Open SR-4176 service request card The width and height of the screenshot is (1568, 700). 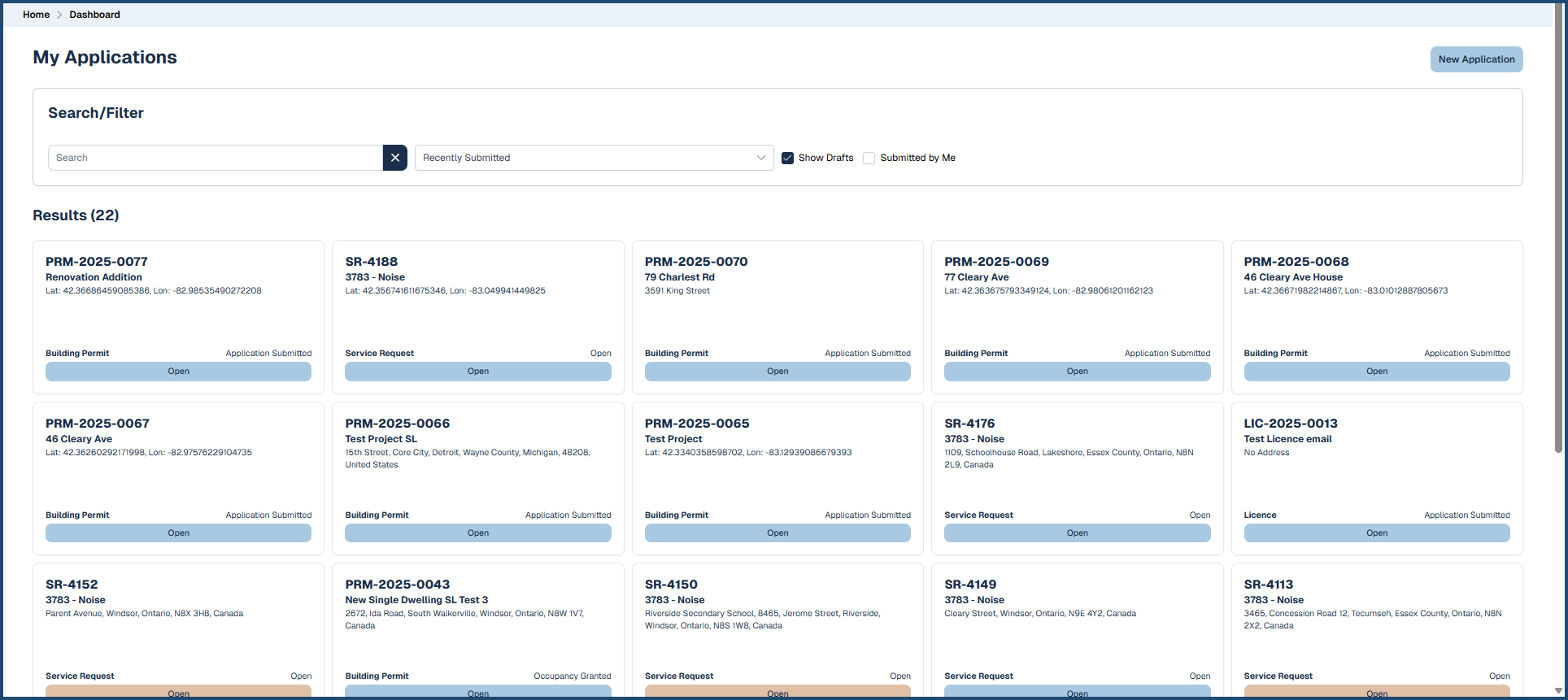pos(1077,533)
